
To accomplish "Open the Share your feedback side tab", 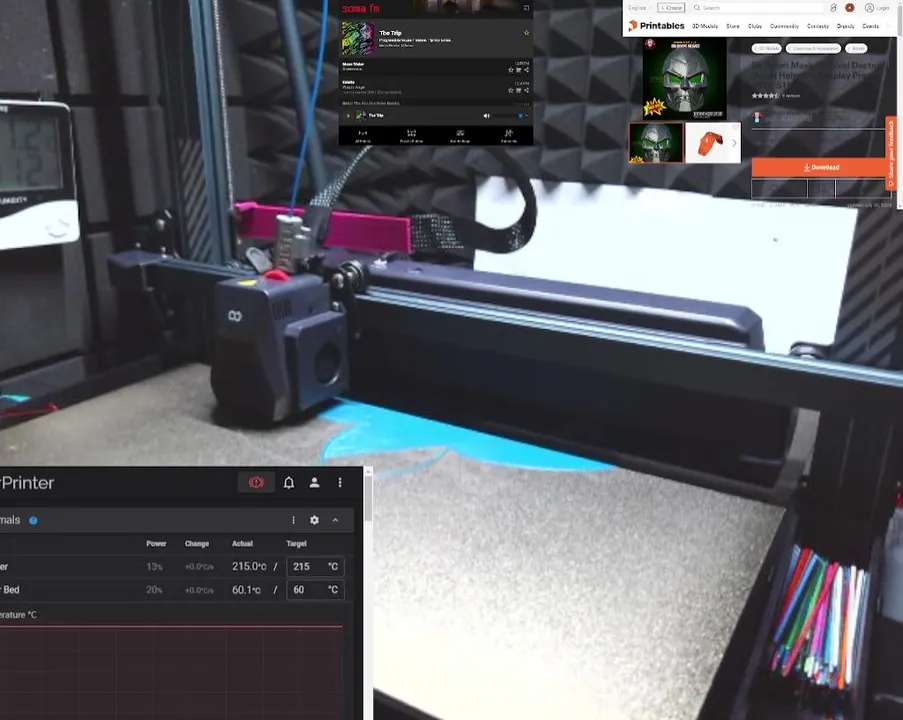I will coord(891,151).
